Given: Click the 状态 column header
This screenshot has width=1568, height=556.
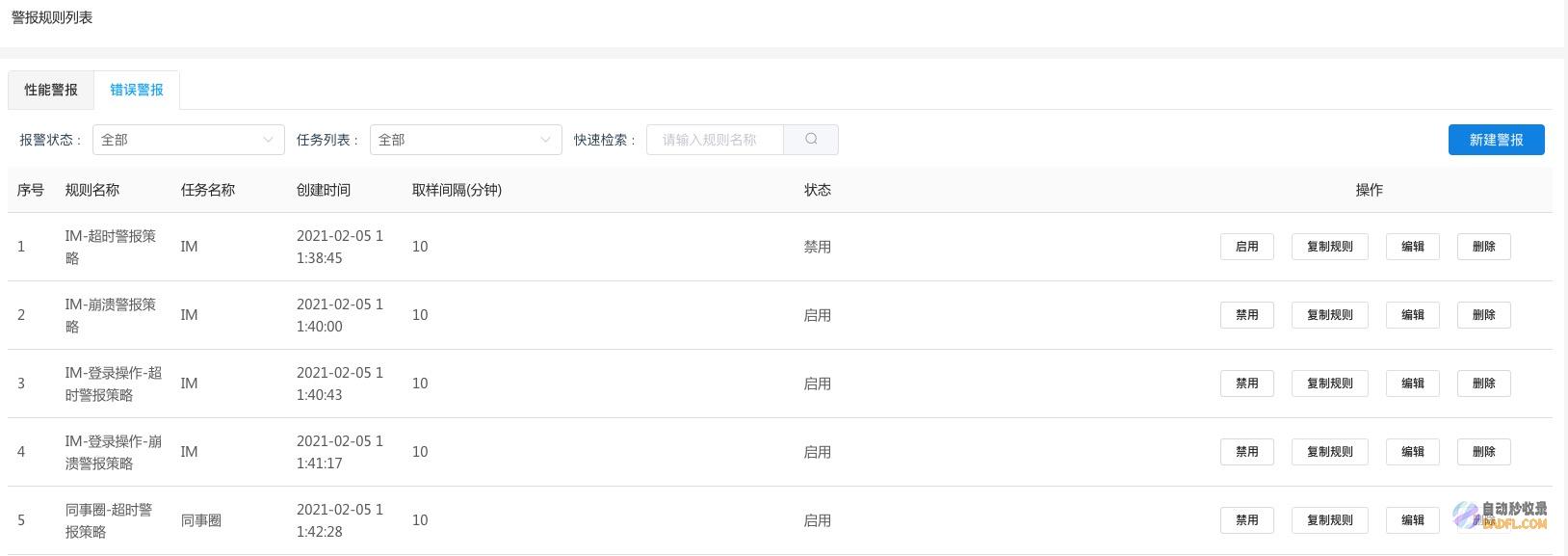Looking at the screenshot, I should [x=817, y=190].
